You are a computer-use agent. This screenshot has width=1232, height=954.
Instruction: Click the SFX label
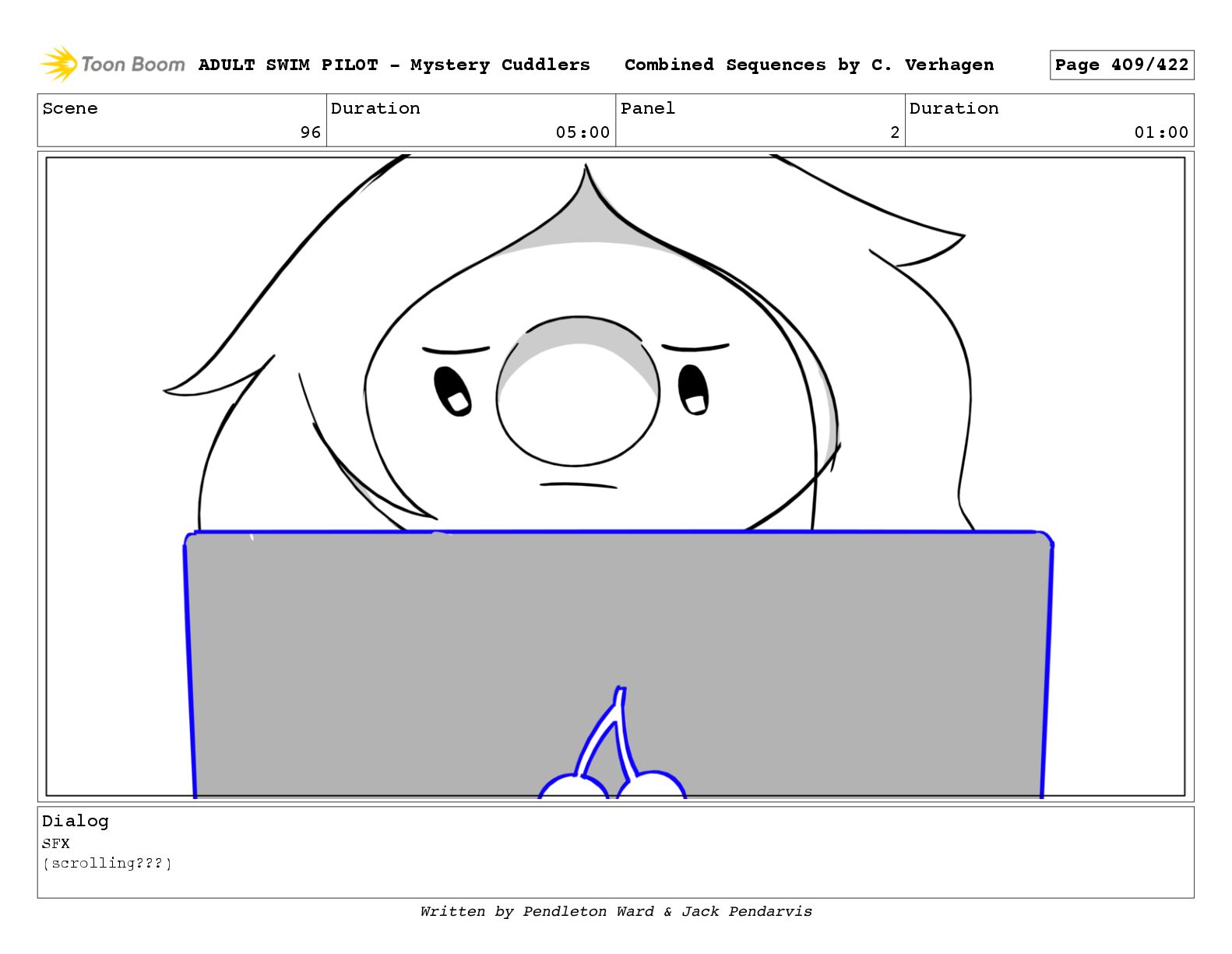56,843
